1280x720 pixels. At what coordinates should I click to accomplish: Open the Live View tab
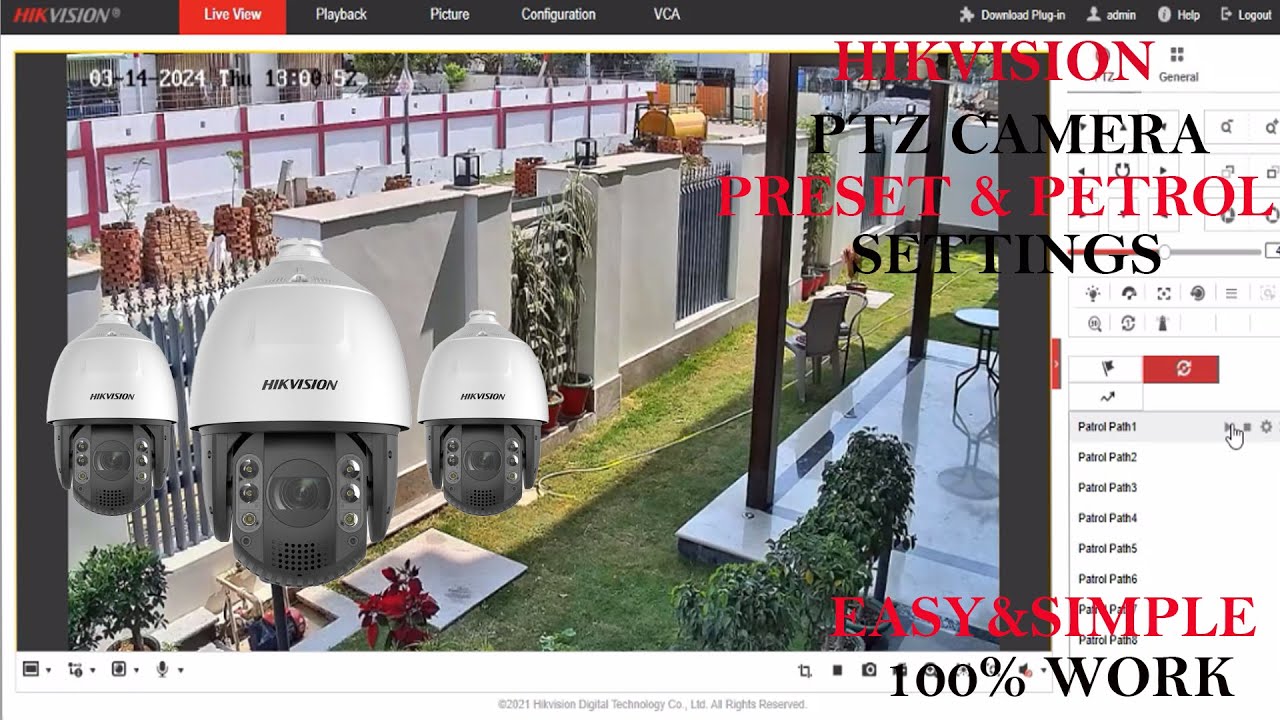tap(232, 15)
